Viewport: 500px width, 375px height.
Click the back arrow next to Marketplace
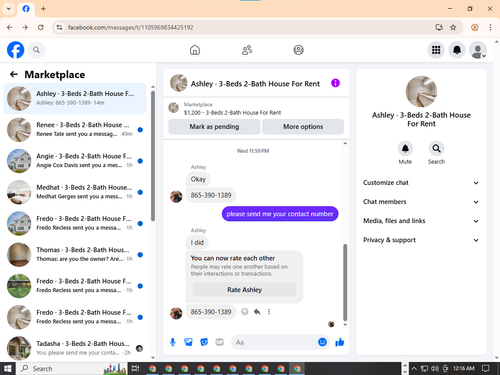tap(14, 74)
